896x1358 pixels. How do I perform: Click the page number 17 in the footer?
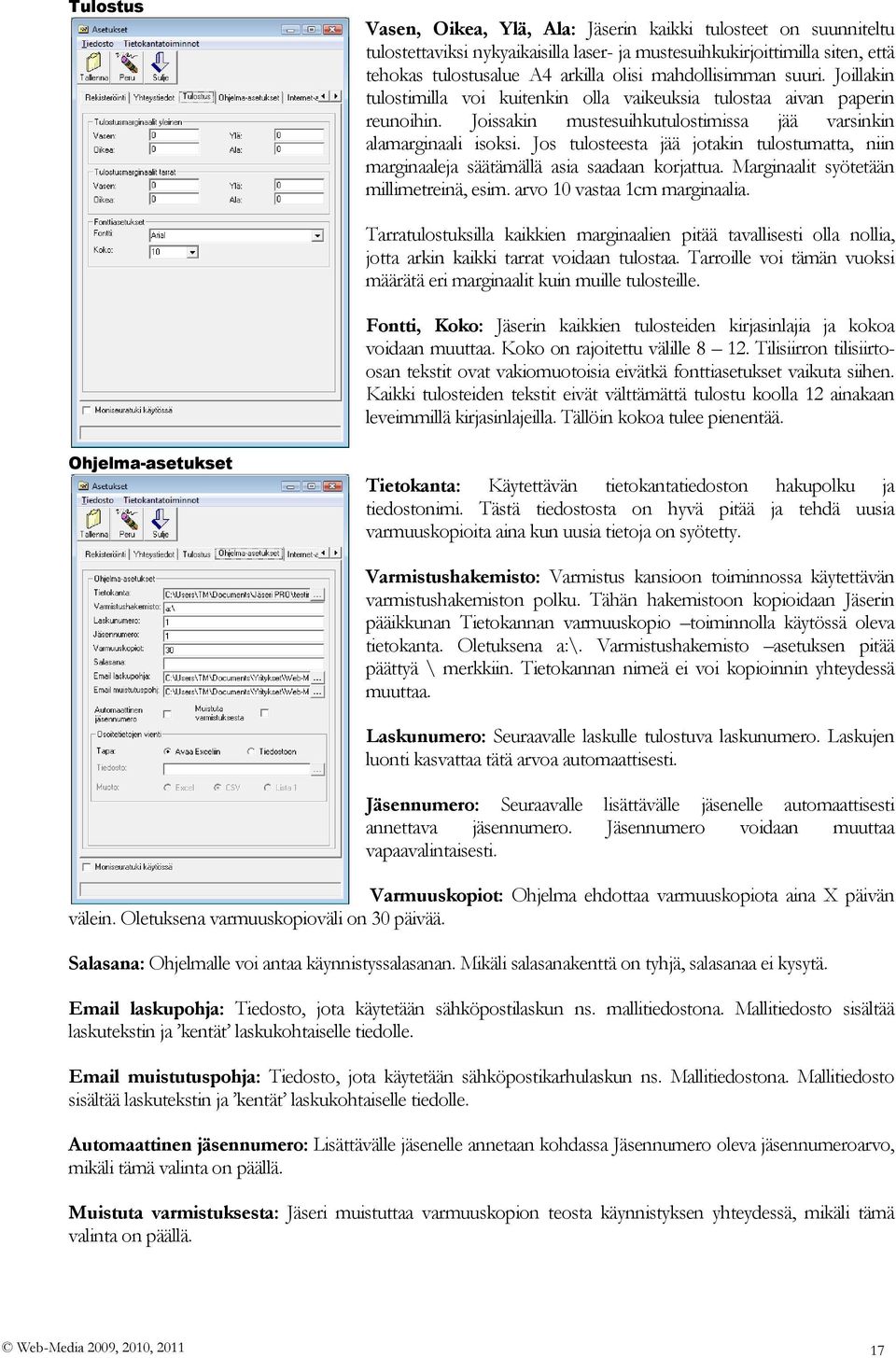coord(876,1350)
